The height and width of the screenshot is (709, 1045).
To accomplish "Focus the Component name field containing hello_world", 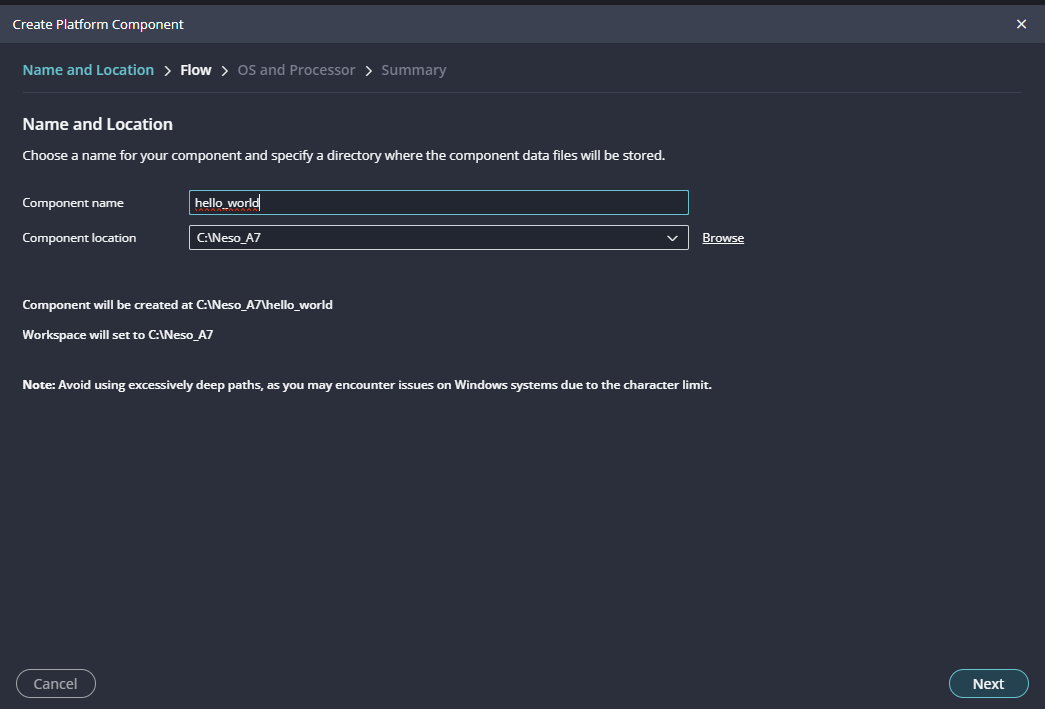I will pos(438,203).
